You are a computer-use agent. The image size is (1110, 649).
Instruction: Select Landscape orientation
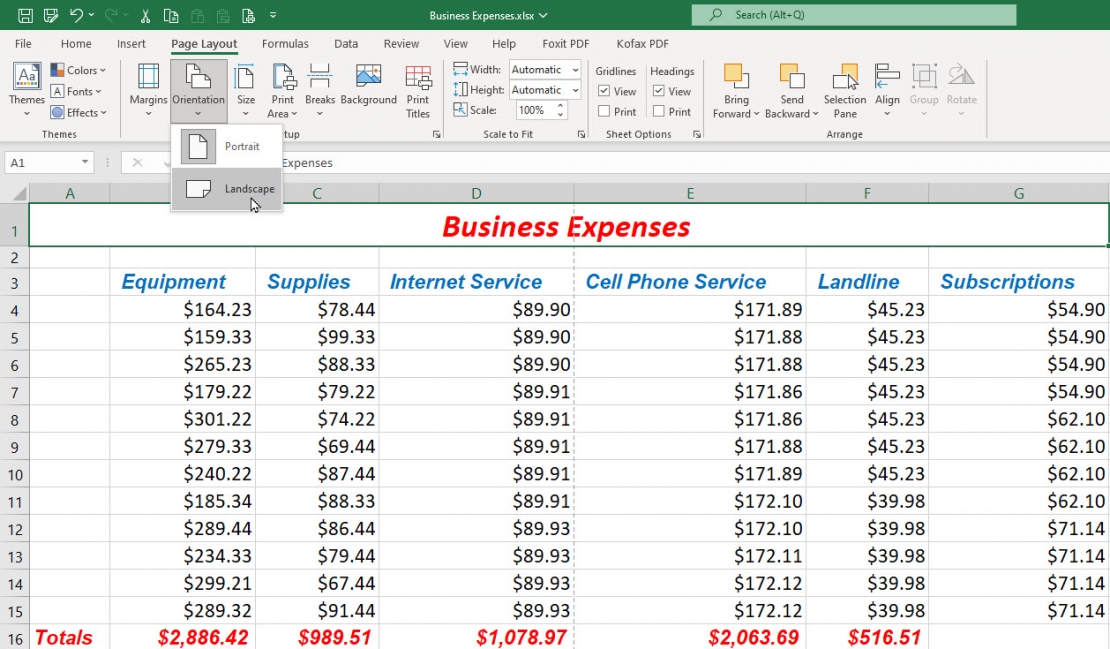(249, 189)
